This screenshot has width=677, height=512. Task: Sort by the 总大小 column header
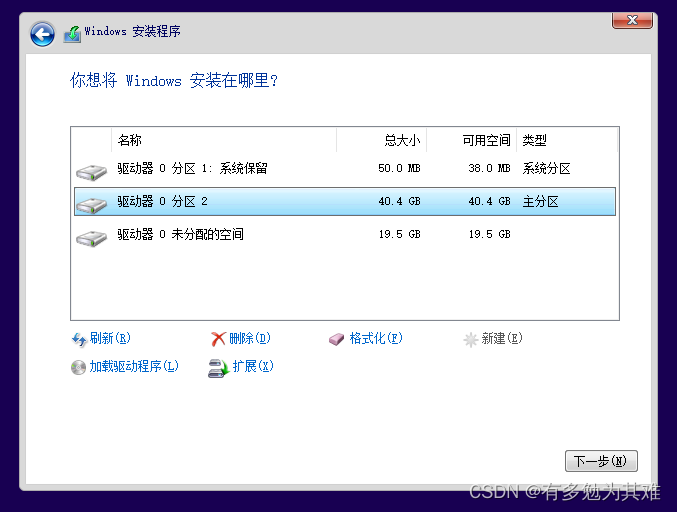click(381, 140)
